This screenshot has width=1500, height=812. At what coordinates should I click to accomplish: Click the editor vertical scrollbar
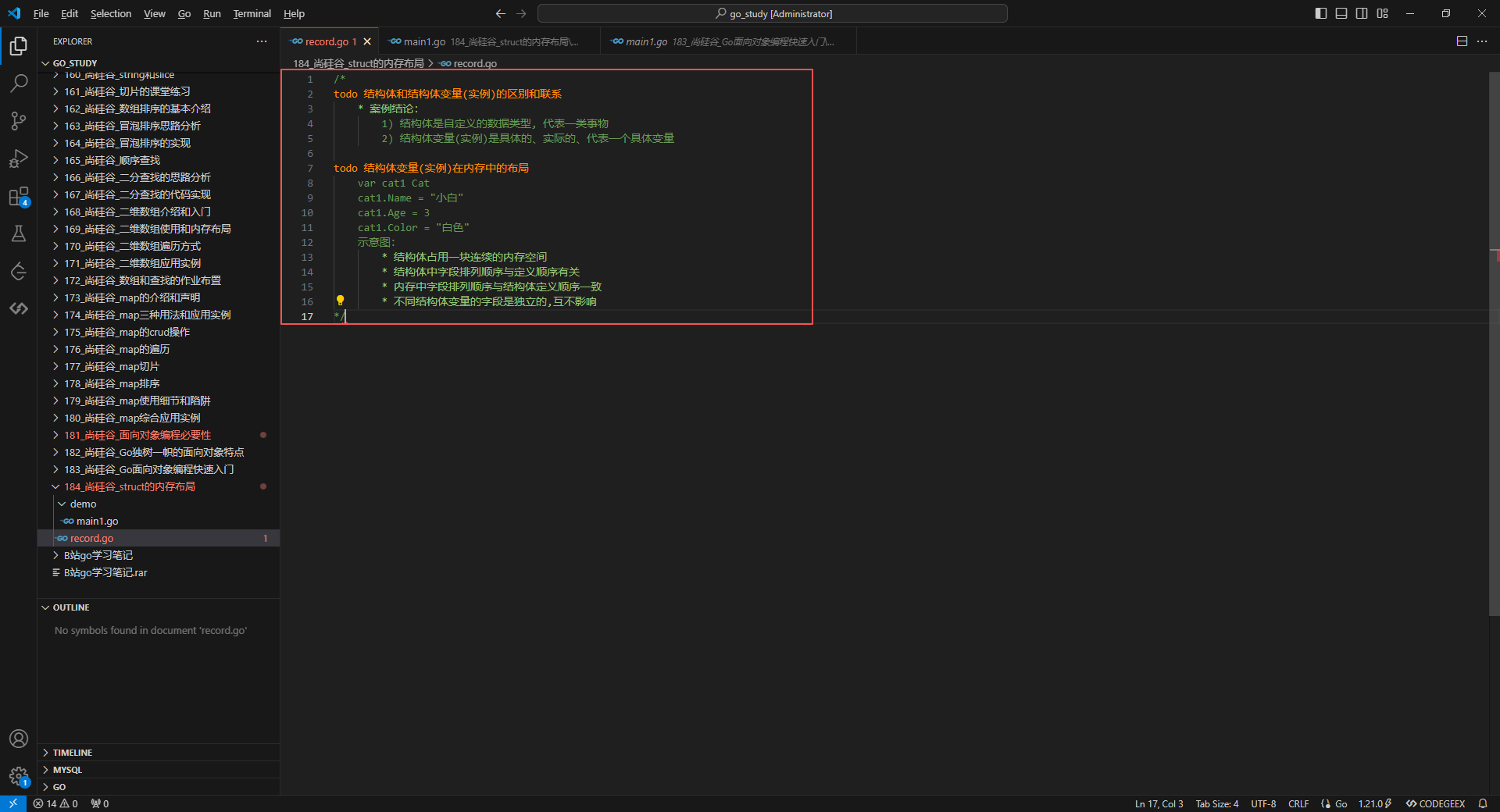click(1494, 344)
